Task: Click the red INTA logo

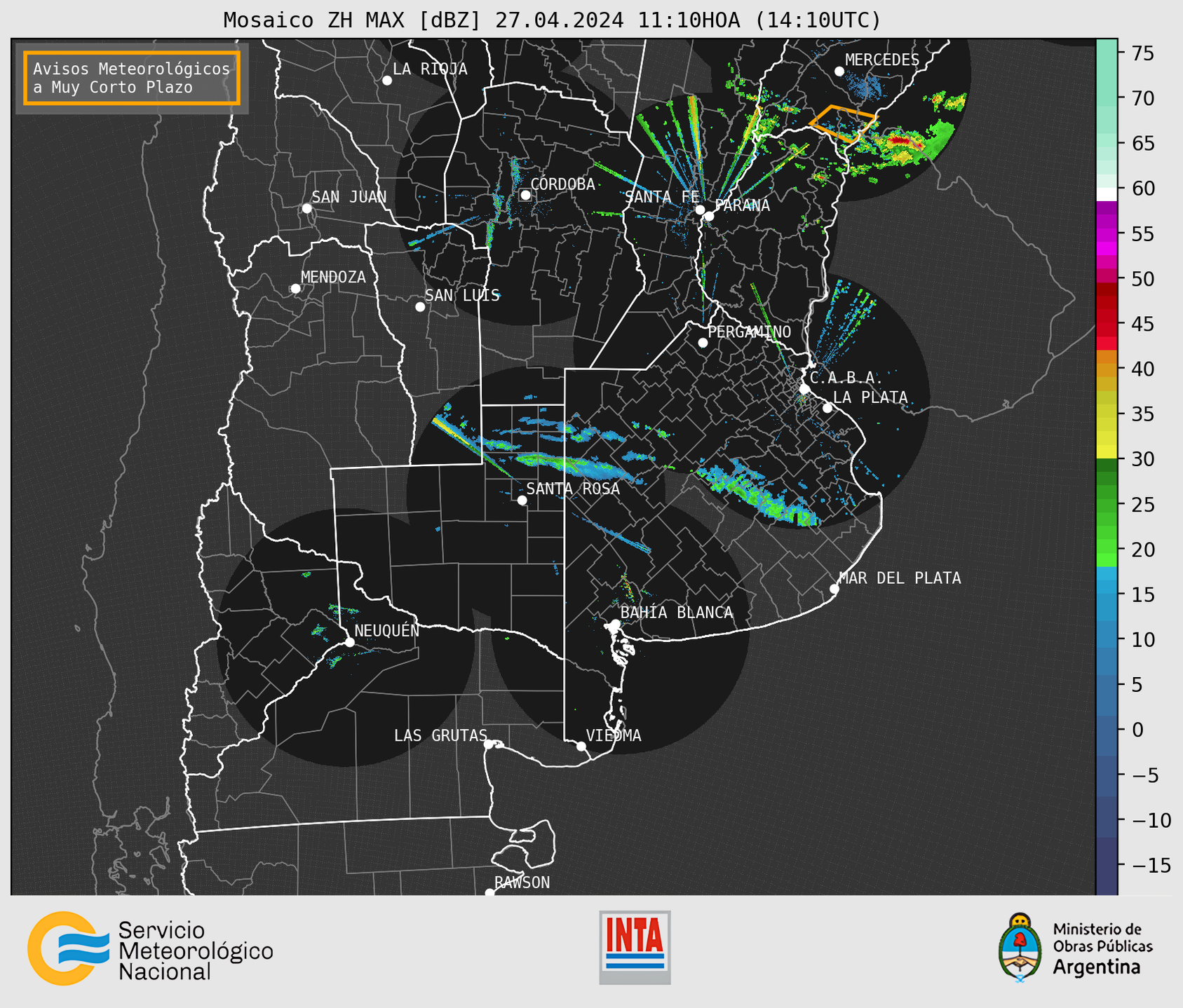Action: 635,947
